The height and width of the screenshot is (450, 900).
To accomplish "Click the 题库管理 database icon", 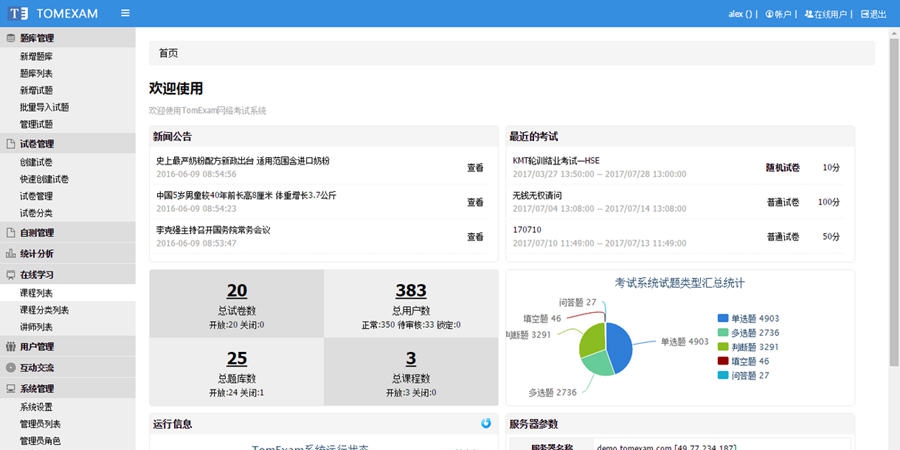I will pyautogui.click(x=11, y=38).
